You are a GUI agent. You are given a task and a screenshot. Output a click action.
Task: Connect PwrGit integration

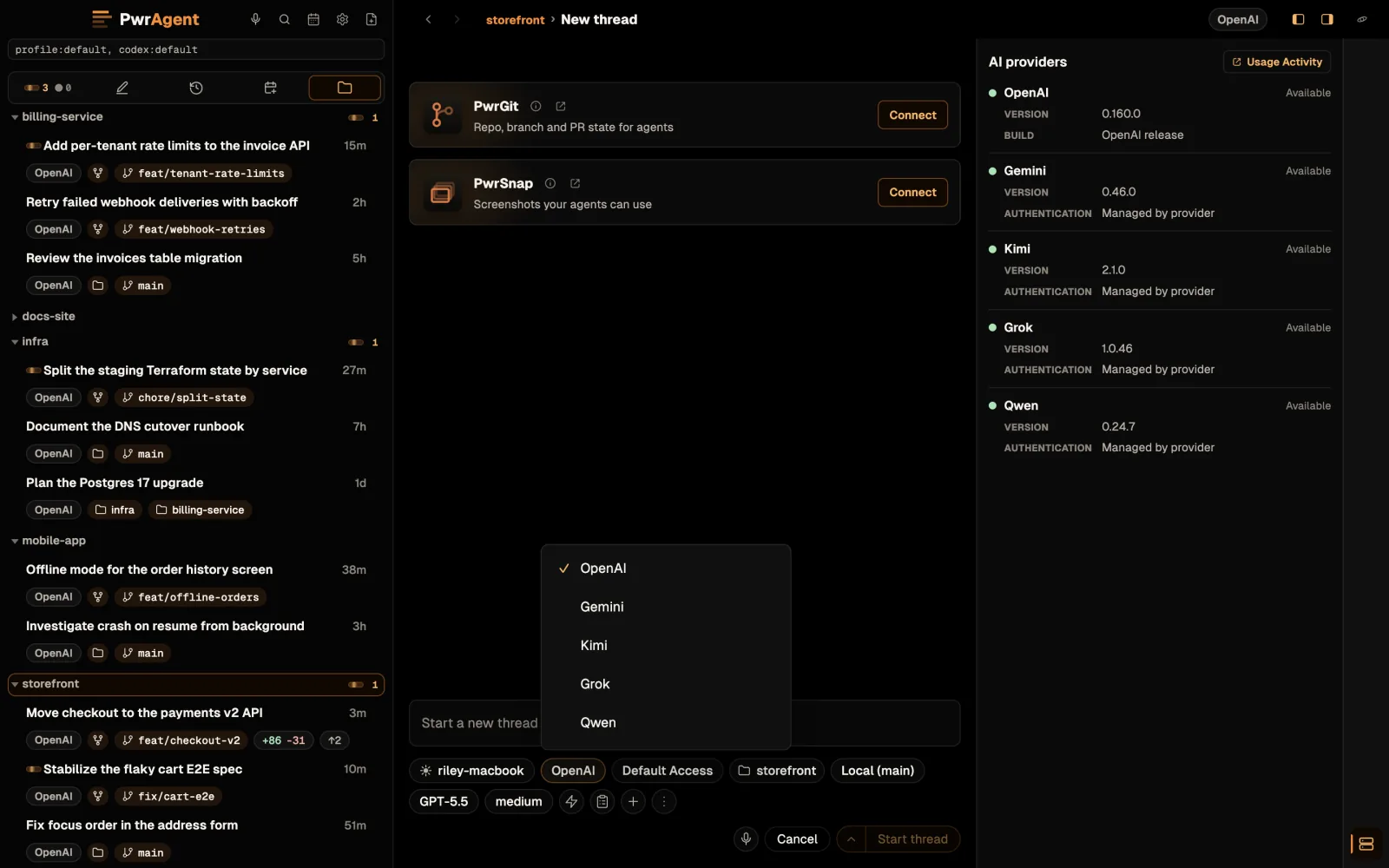click(912, 115)
